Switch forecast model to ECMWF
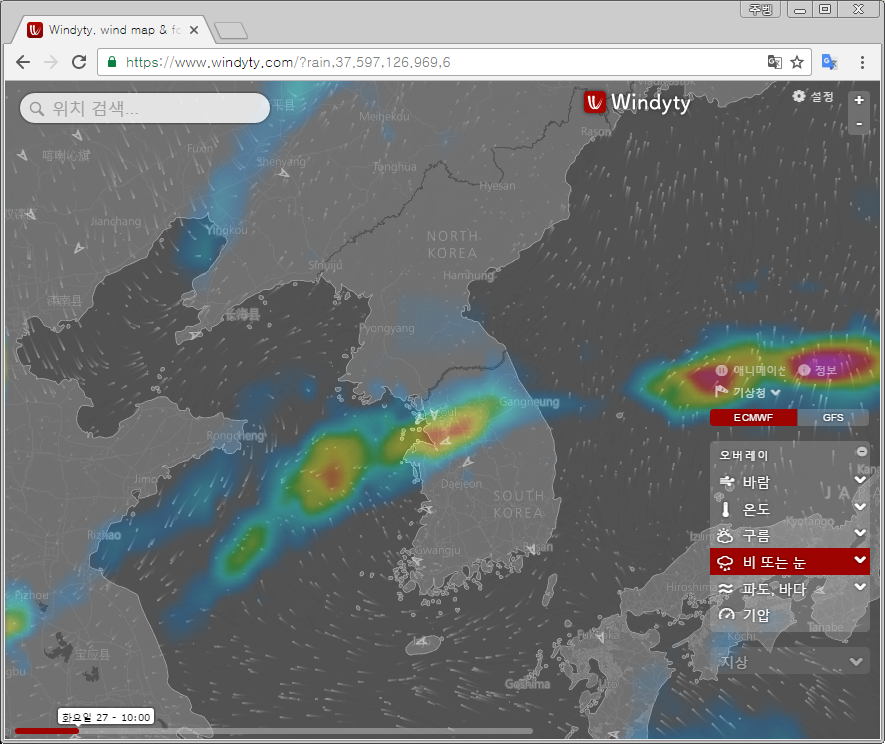The width and height of the screenshot is (885, 744). coord(753,418)
